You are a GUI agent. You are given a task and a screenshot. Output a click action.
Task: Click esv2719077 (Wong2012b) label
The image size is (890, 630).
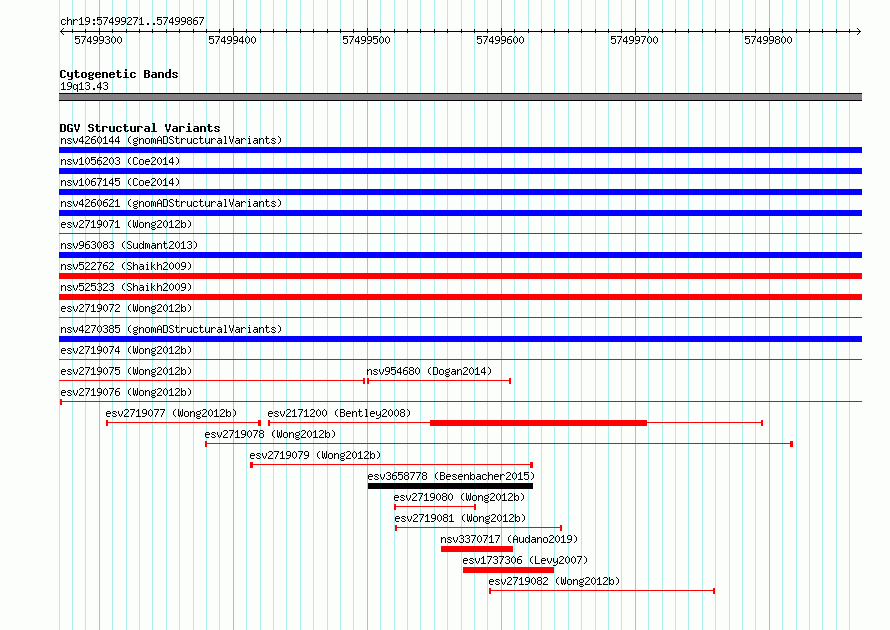(171, 413)
